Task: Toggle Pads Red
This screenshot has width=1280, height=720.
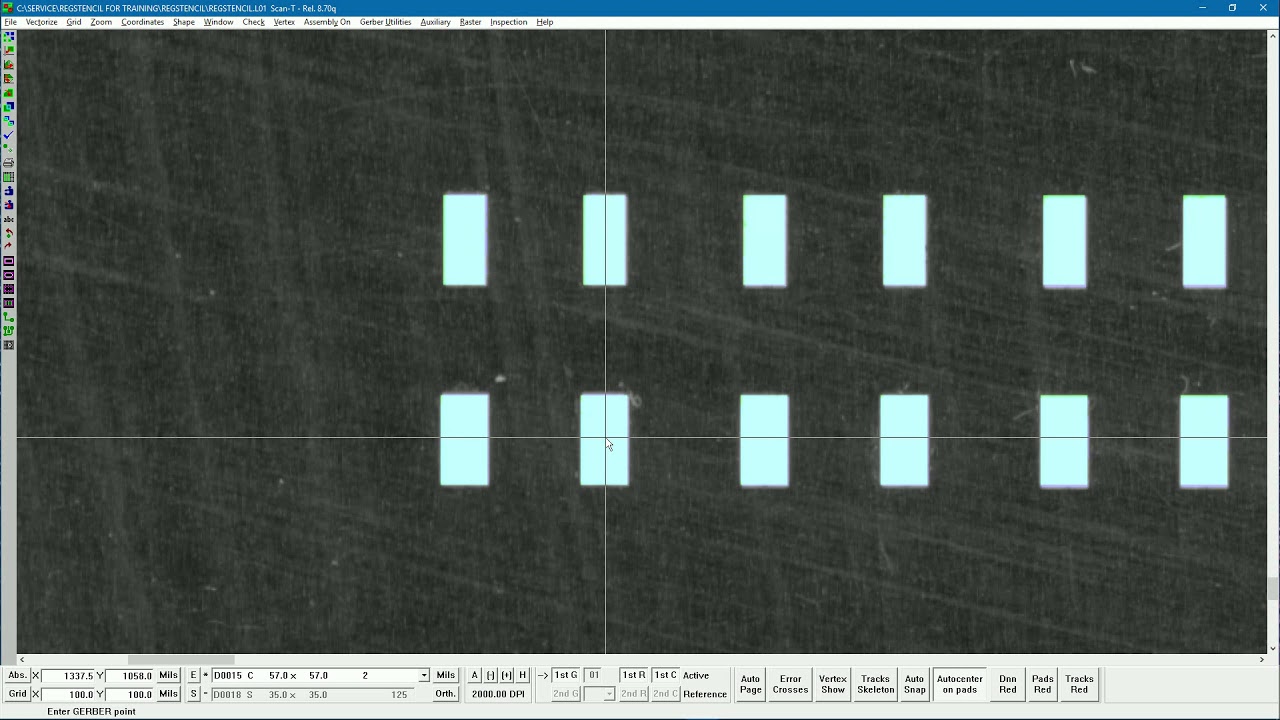Action: (1043, 684)
